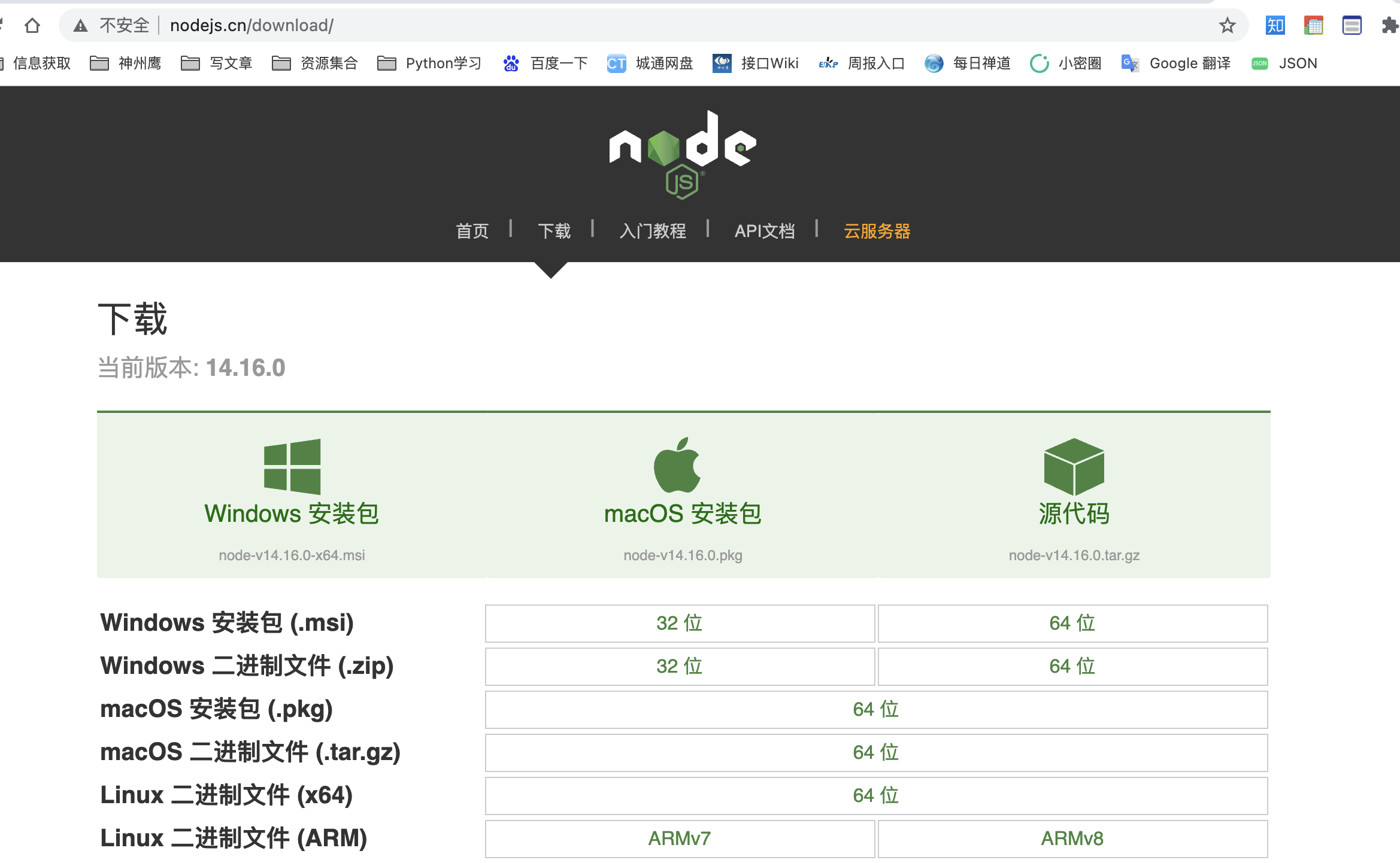The height and width of the screenshot is (863, 1400).
Task: Click the source code cube icon
Action: pyautogui.click(x=1074, y=467)
